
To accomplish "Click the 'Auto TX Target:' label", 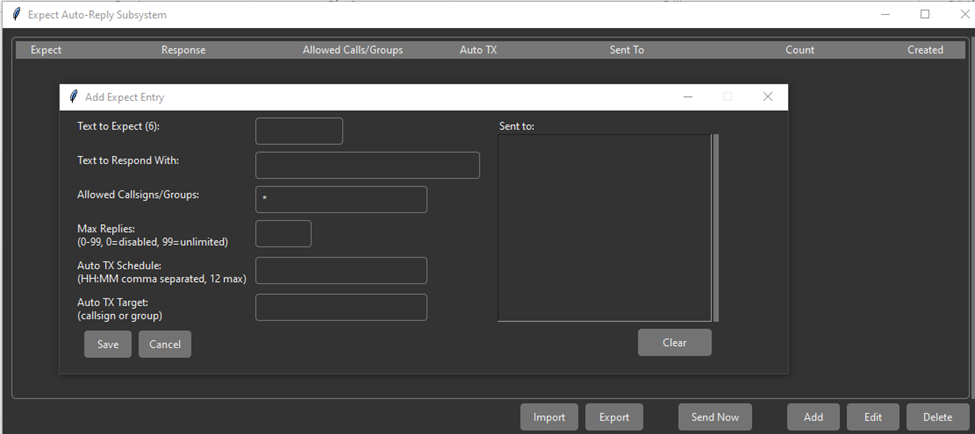I will [113, 302].
